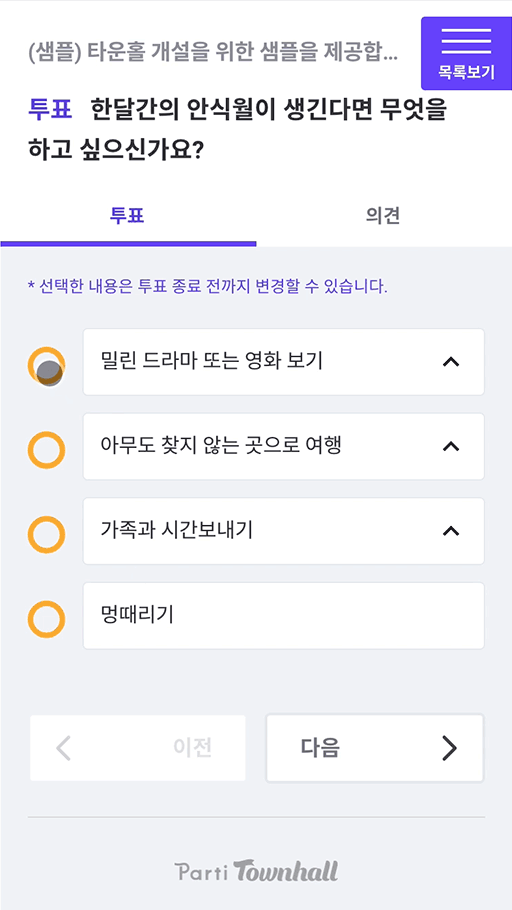
Task: Switch to the 투표 tab
Action: click(128, 216)
